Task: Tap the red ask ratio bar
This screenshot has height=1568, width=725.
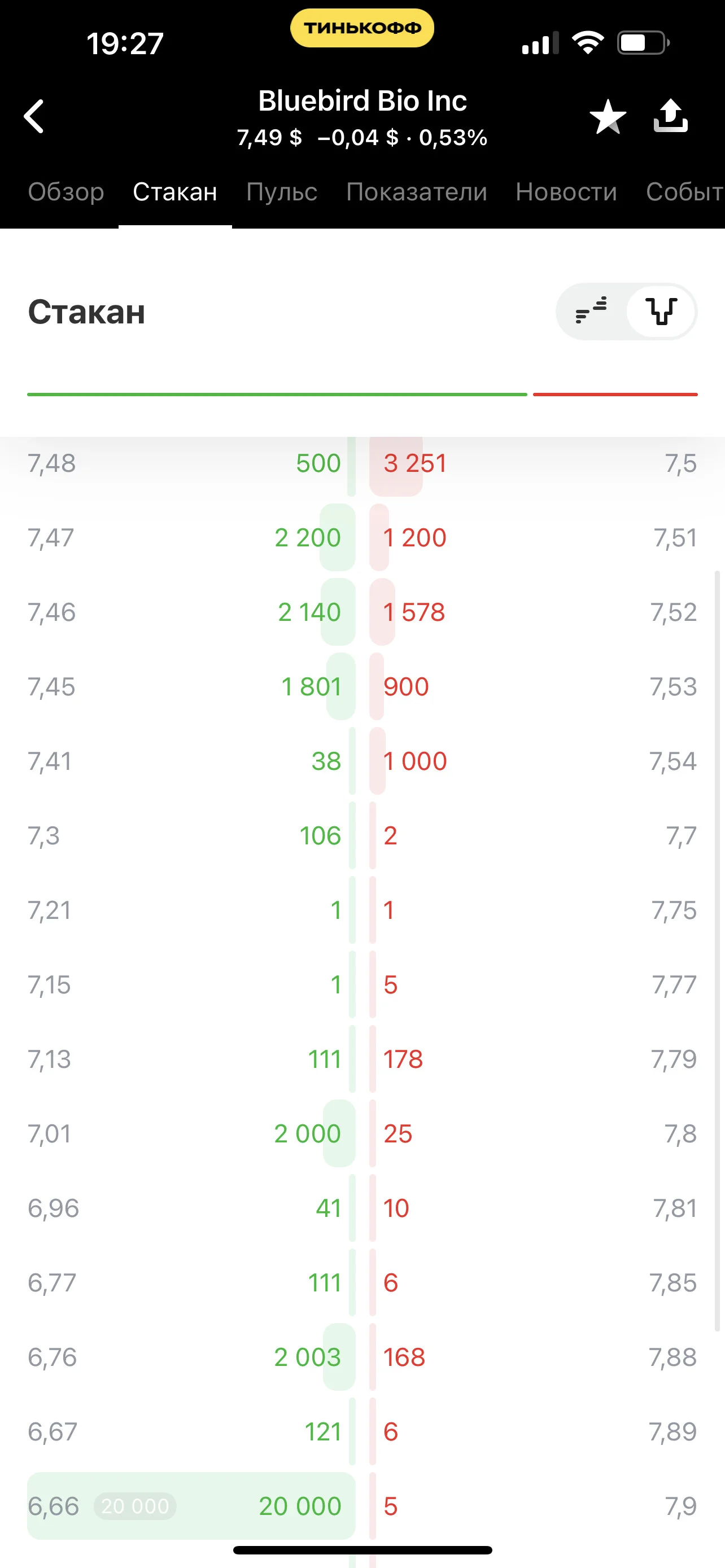Action: pos(615,395)
